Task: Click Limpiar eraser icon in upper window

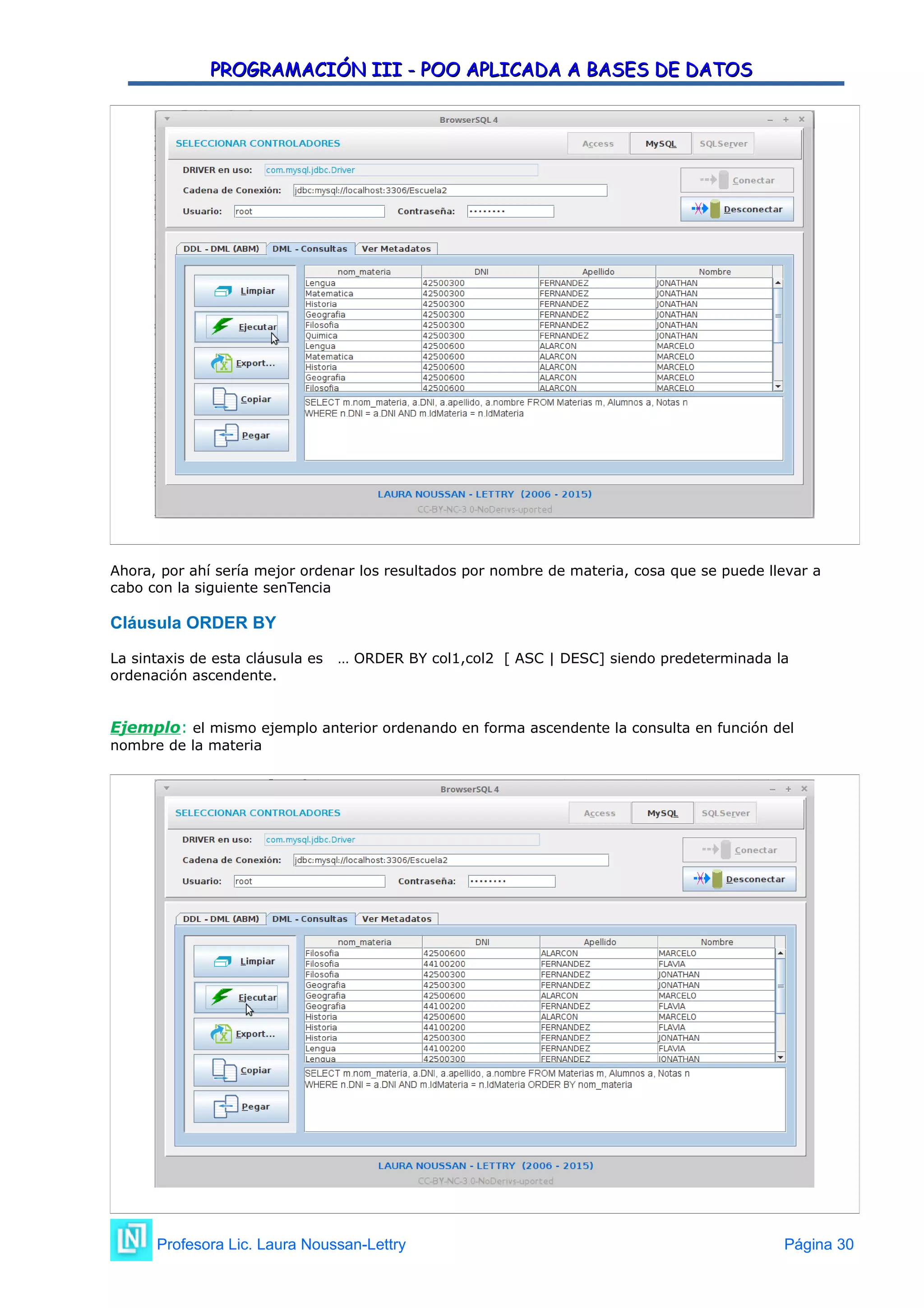Action: 222,291
